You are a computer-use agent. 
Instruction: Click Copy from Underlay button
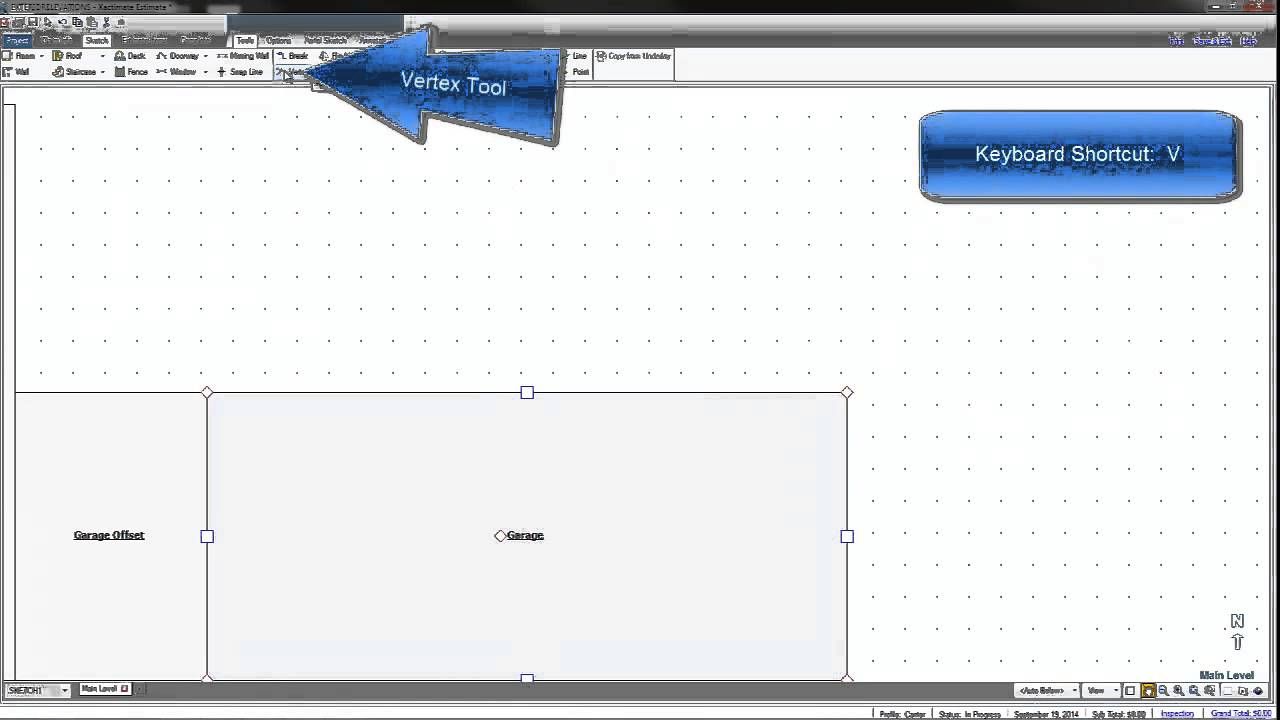click(x=634, y=56)
